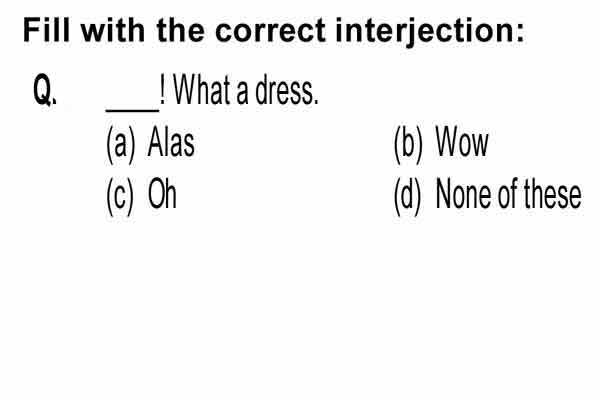Click the (a) option marker
The image size is (600, 400).
click(x=121, y=145)
